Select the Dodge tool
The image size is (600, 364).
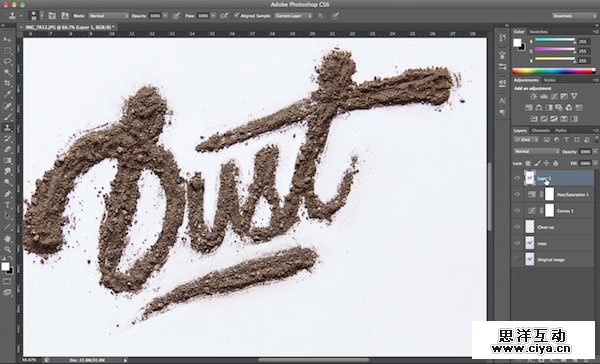[x=7, y=182]
